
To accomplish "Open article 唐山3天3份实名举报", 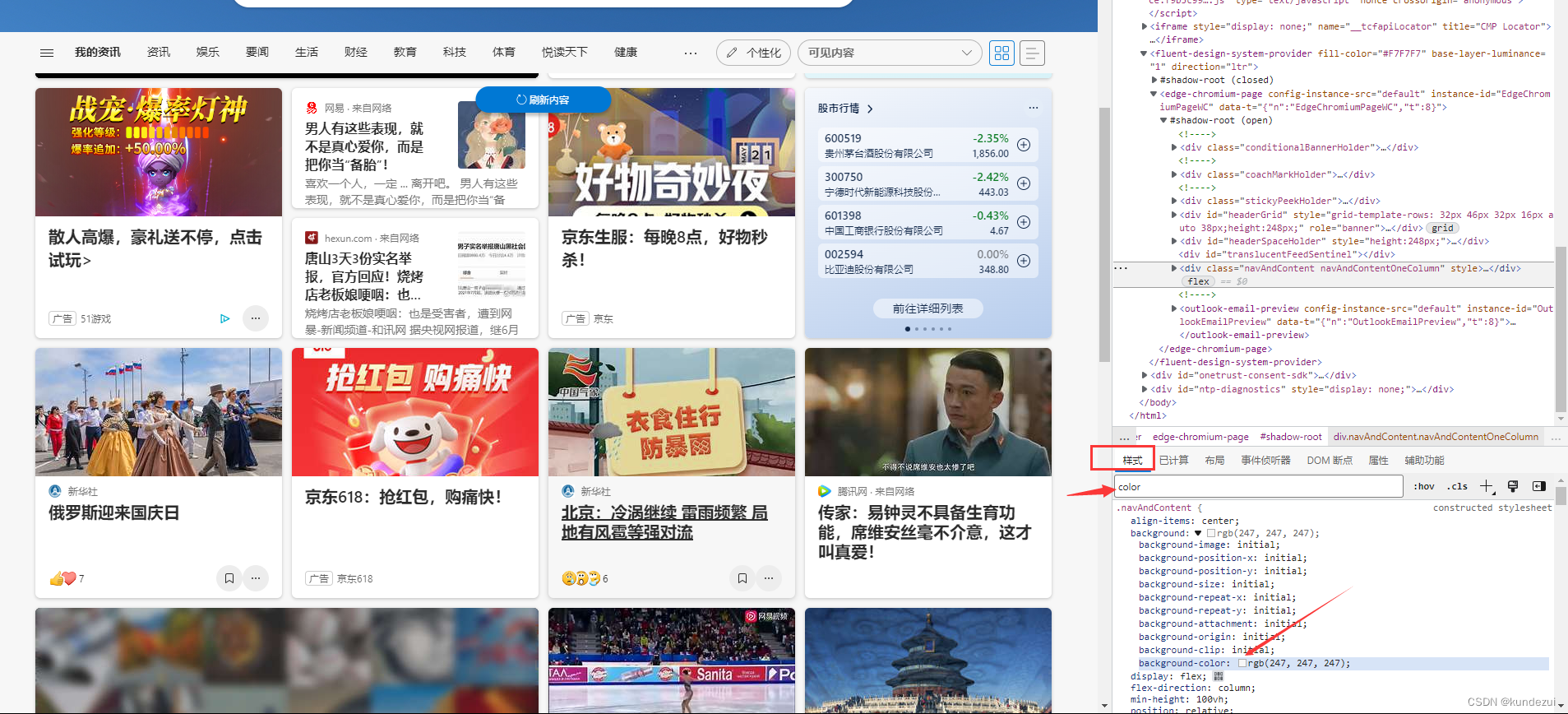I will pos(364,276).
